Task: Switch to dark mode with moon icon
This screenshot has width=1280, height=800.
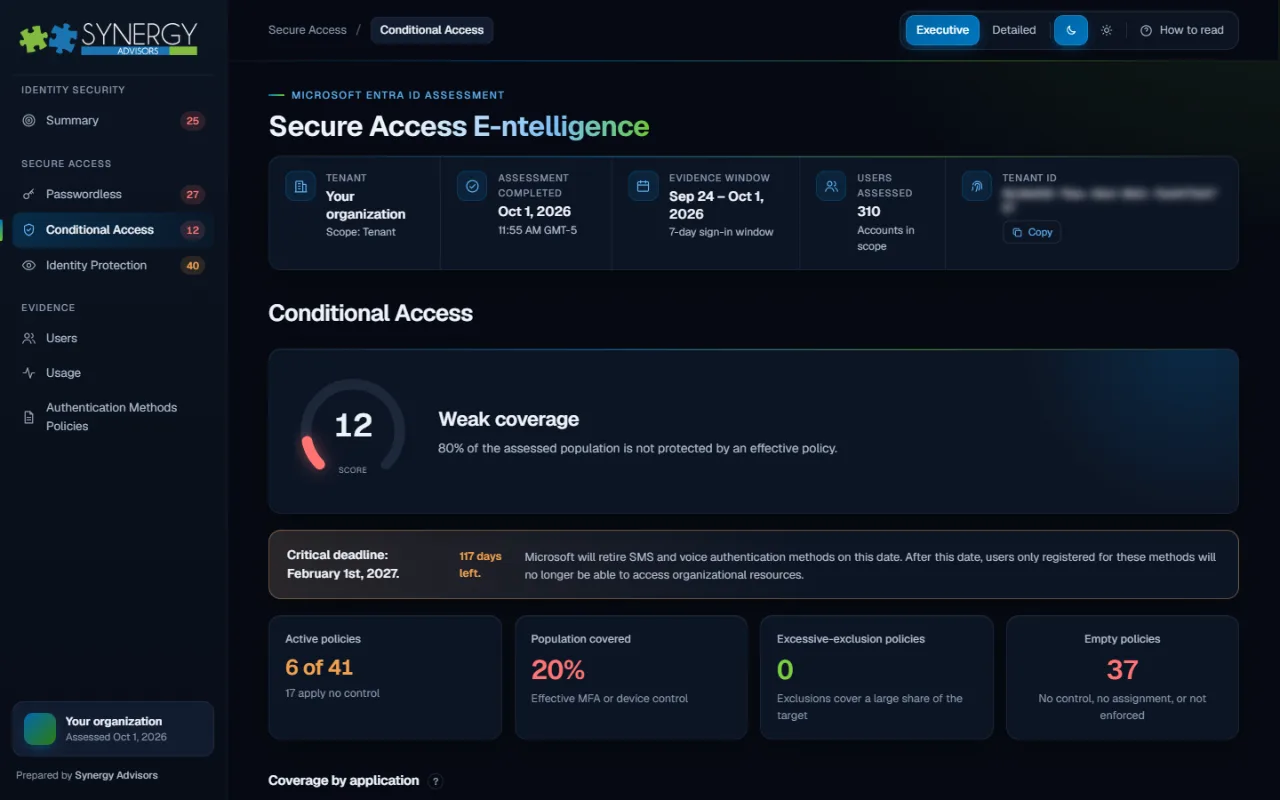Action: 1071,30
